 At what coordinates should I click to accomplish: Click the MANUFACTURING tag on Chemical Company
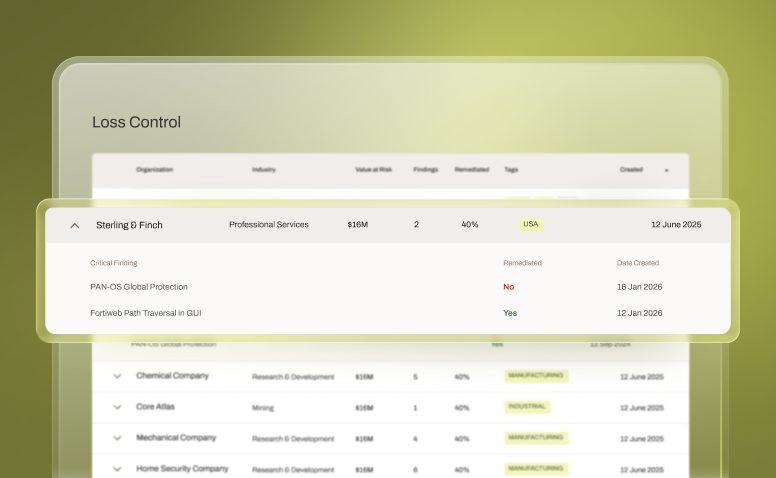click(x=536, y=376)
